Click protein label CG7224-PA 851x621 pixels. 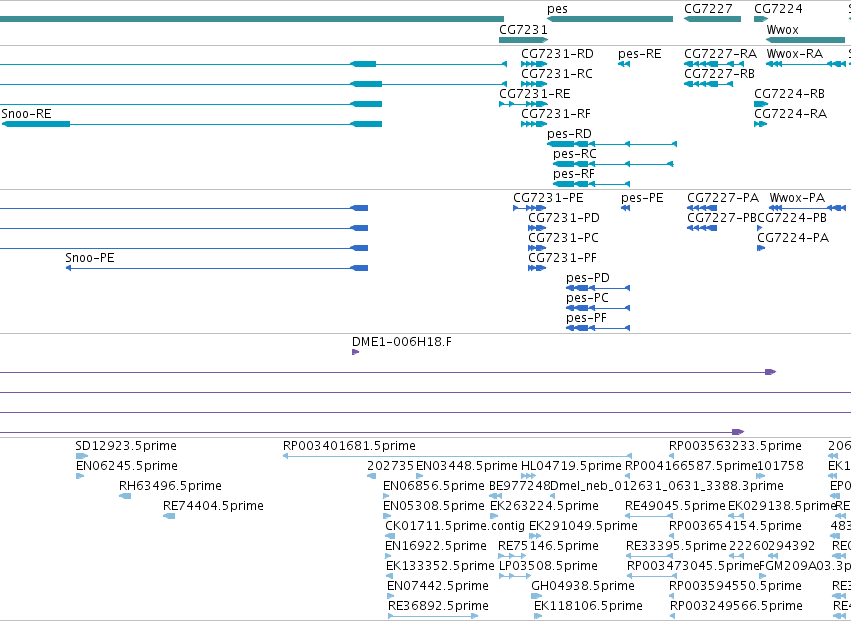[x=793, y=238]
